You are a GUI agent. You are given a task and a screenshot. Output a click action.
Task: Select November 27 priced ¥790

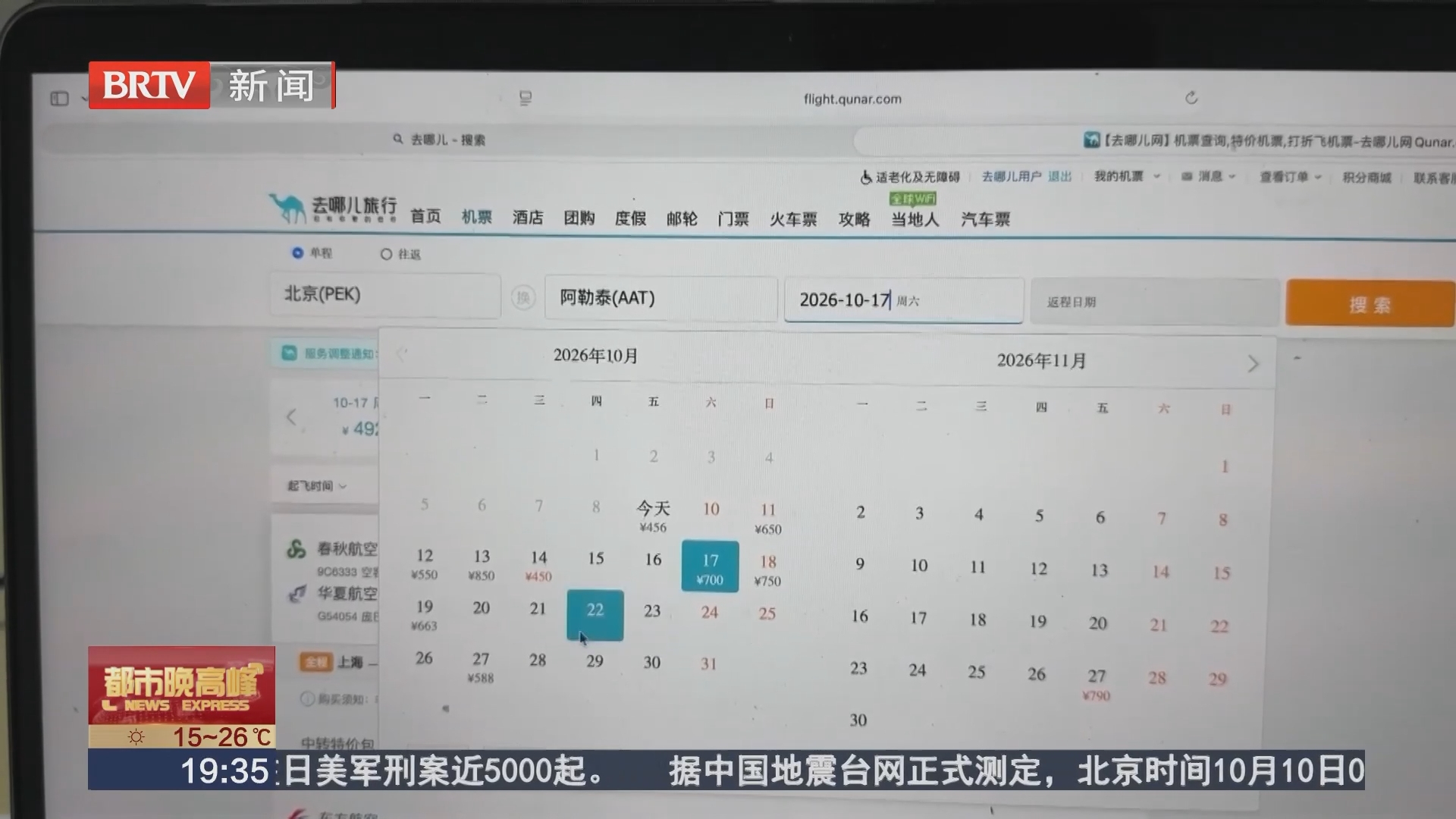click(1097, 684)
